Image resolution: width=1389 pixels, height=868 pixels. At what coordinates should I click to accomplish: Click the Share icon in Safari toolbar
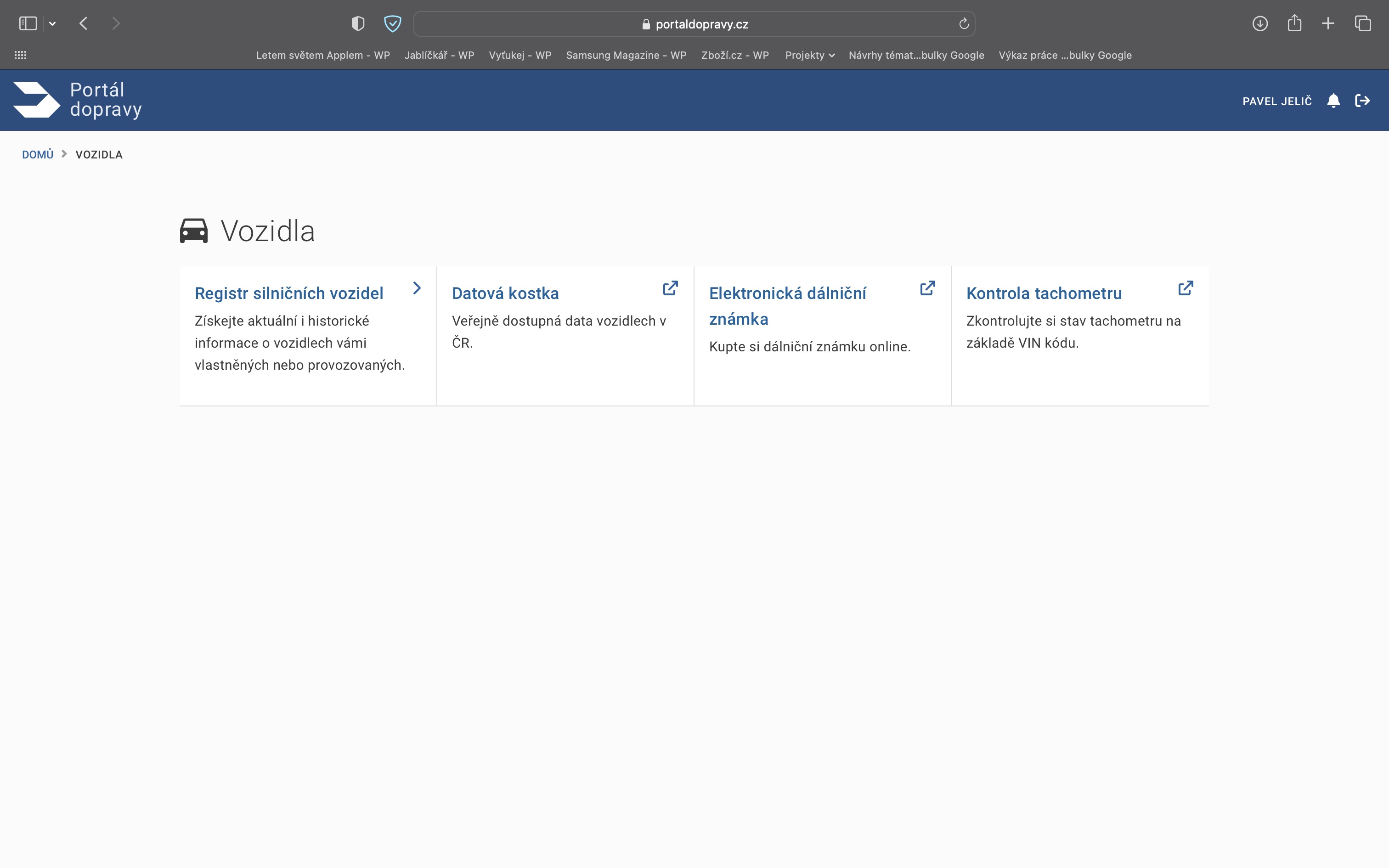(1294, 23)
